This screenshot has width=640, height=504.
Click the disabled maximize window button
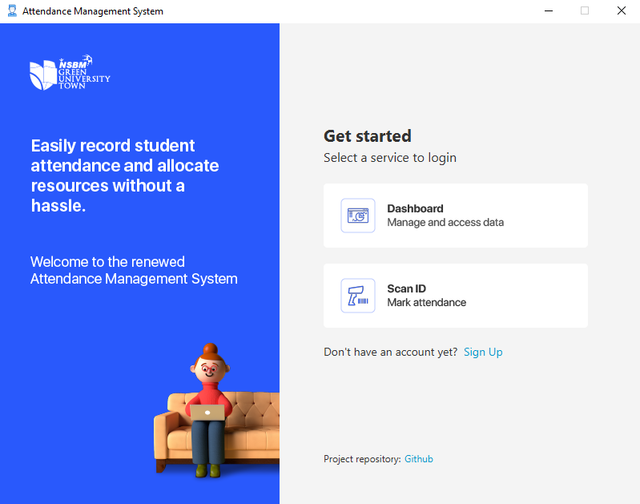584,11
